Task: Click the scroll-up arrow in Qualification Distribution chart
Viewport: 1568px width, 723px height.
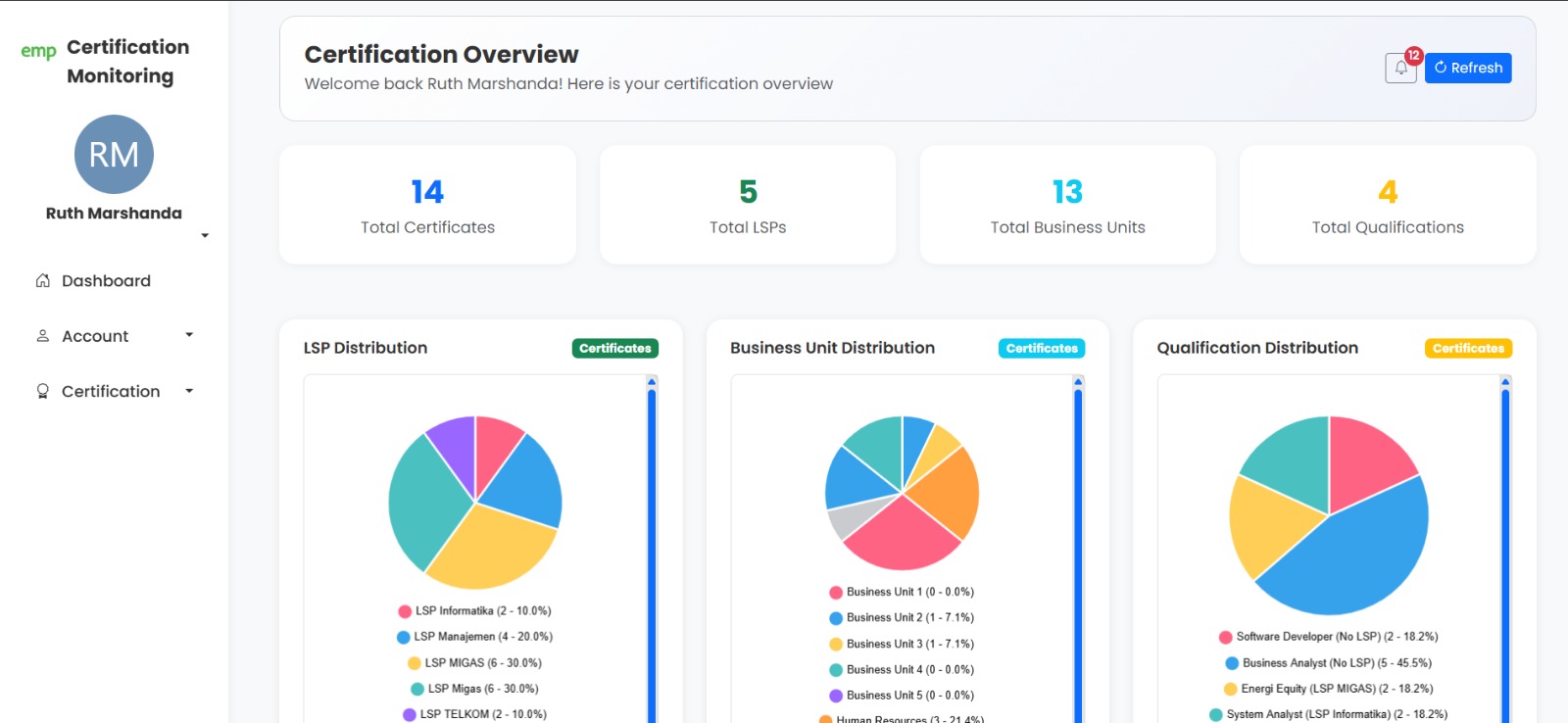Action: coord(1505,382)
